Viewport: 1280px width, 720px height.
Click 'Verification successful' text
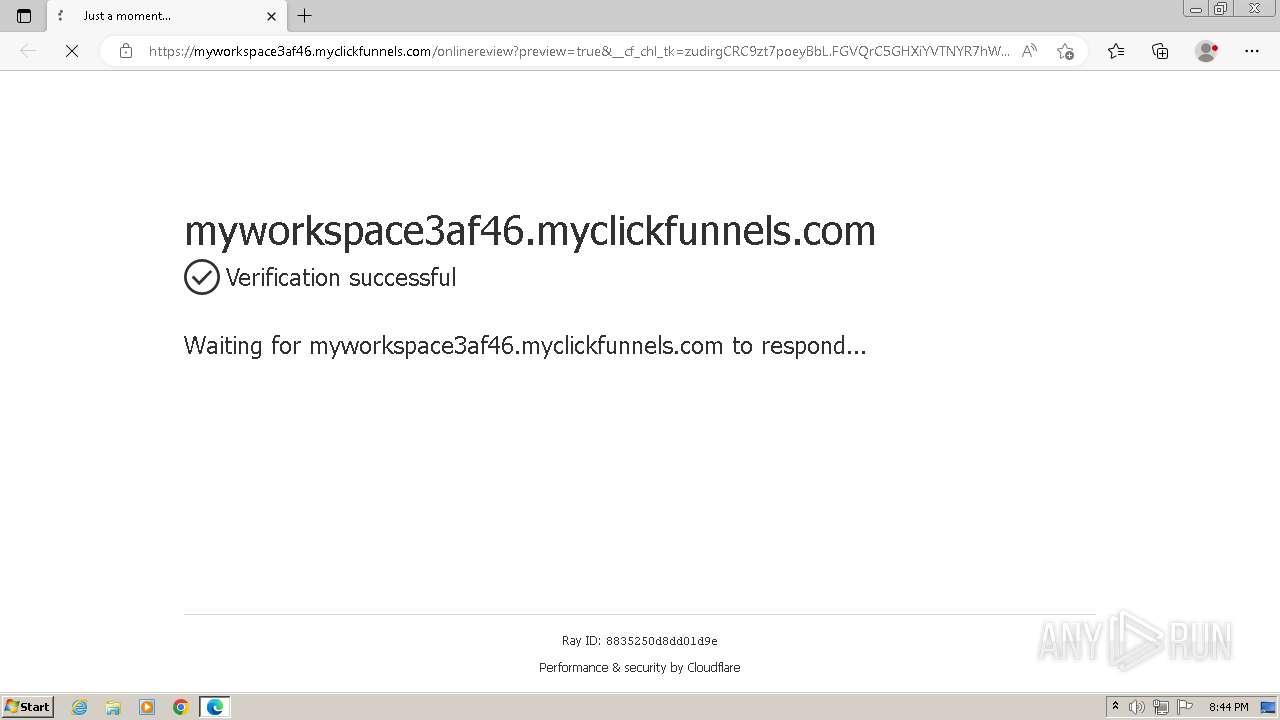click(341, 277)
